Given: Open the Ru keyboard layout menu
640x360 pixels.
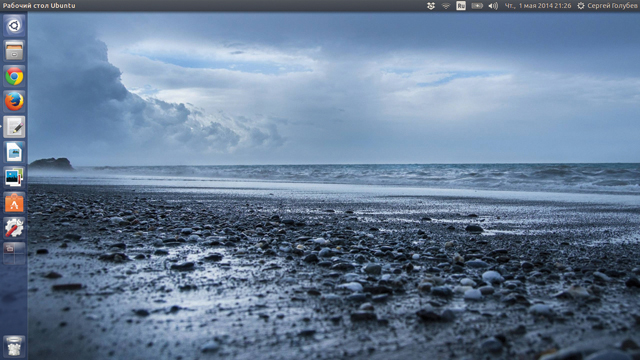Looking at the screenshot, I should click(x=461, y=6).
